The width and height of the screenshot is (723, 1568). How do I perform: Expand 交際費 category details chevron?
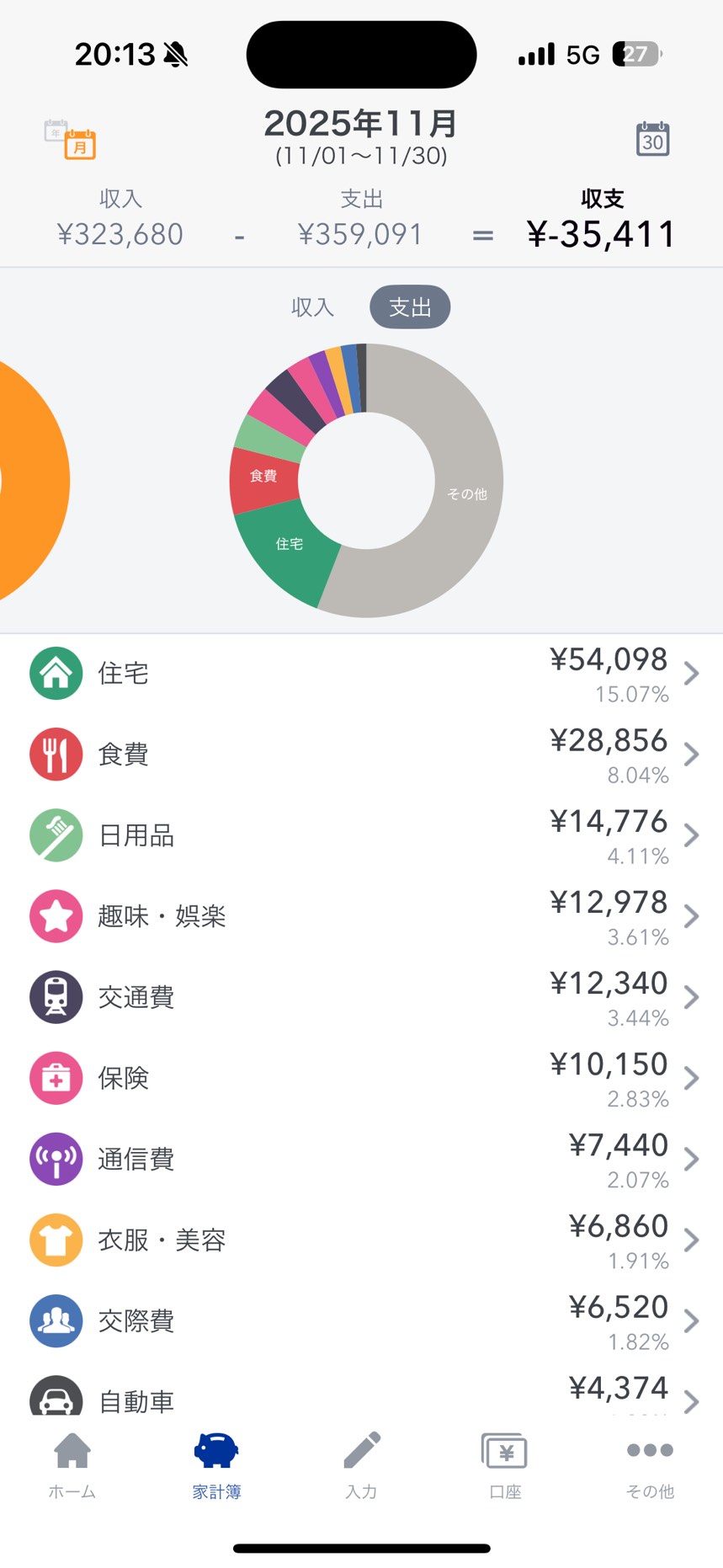pos(691,1320)
